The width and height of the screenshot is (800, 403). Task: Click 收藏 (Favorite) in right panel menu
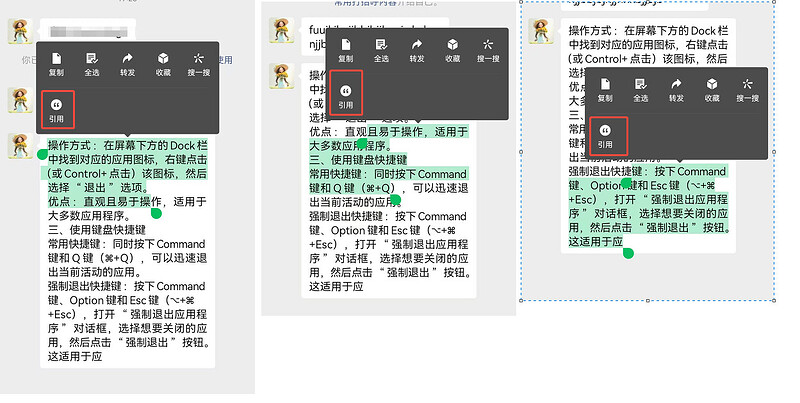pos(713,89)
